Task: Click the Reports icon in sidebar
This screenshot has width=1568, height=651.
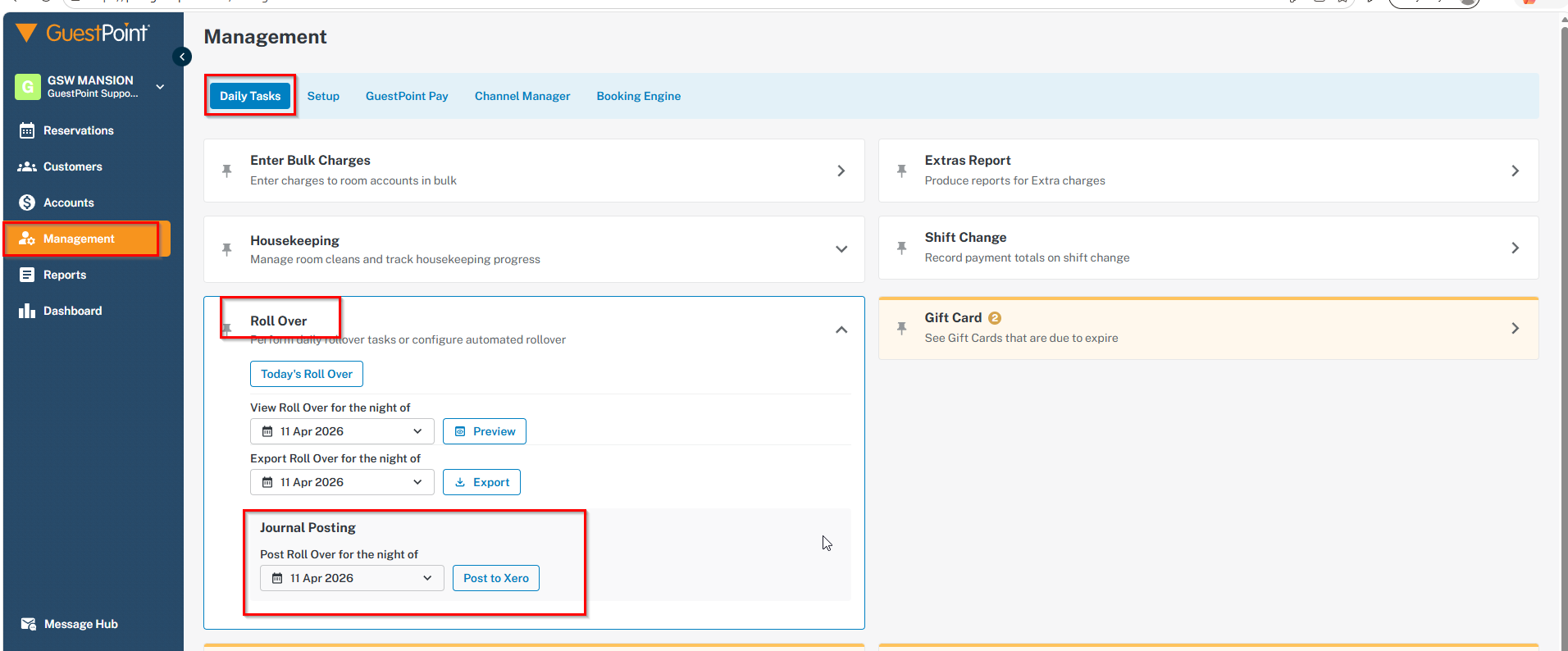Action: click(27, 275)
